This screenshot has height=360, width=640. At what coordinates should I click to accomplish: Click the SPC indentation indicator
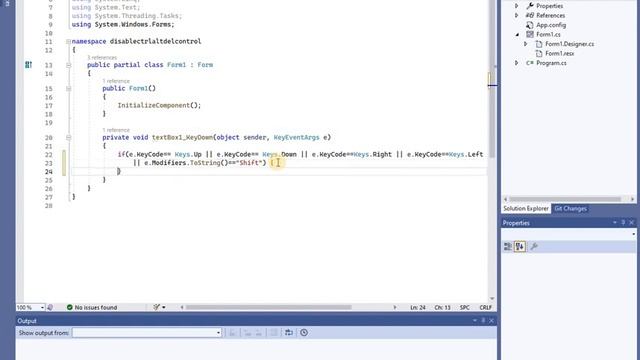[x=464, y=307]
